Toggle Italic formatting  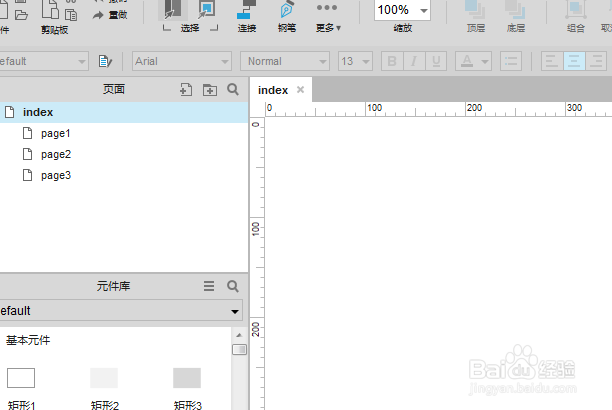[414, 61]
